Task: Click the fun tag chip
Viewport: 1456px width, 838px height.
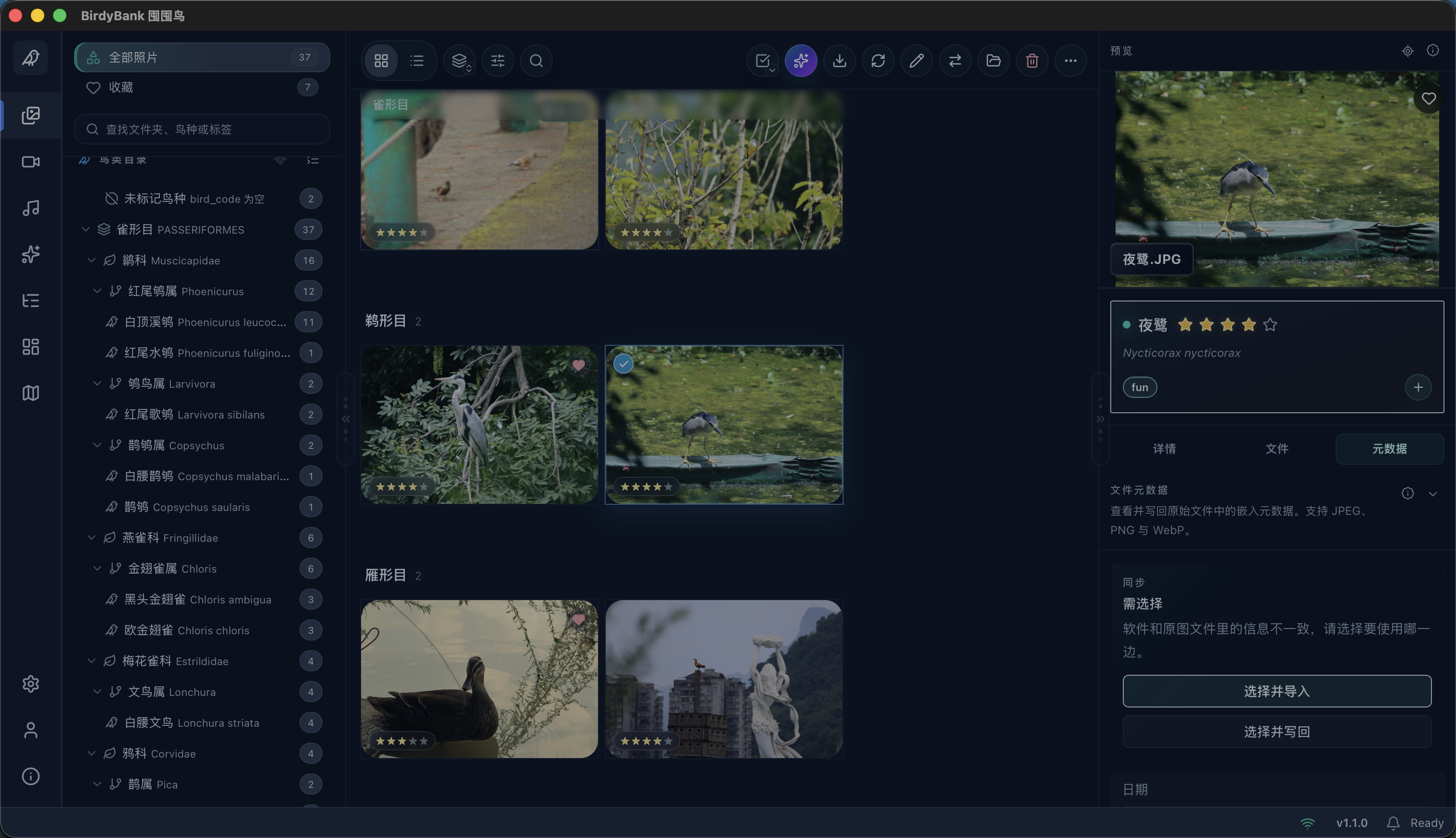Action: [x=1140, y=387]
